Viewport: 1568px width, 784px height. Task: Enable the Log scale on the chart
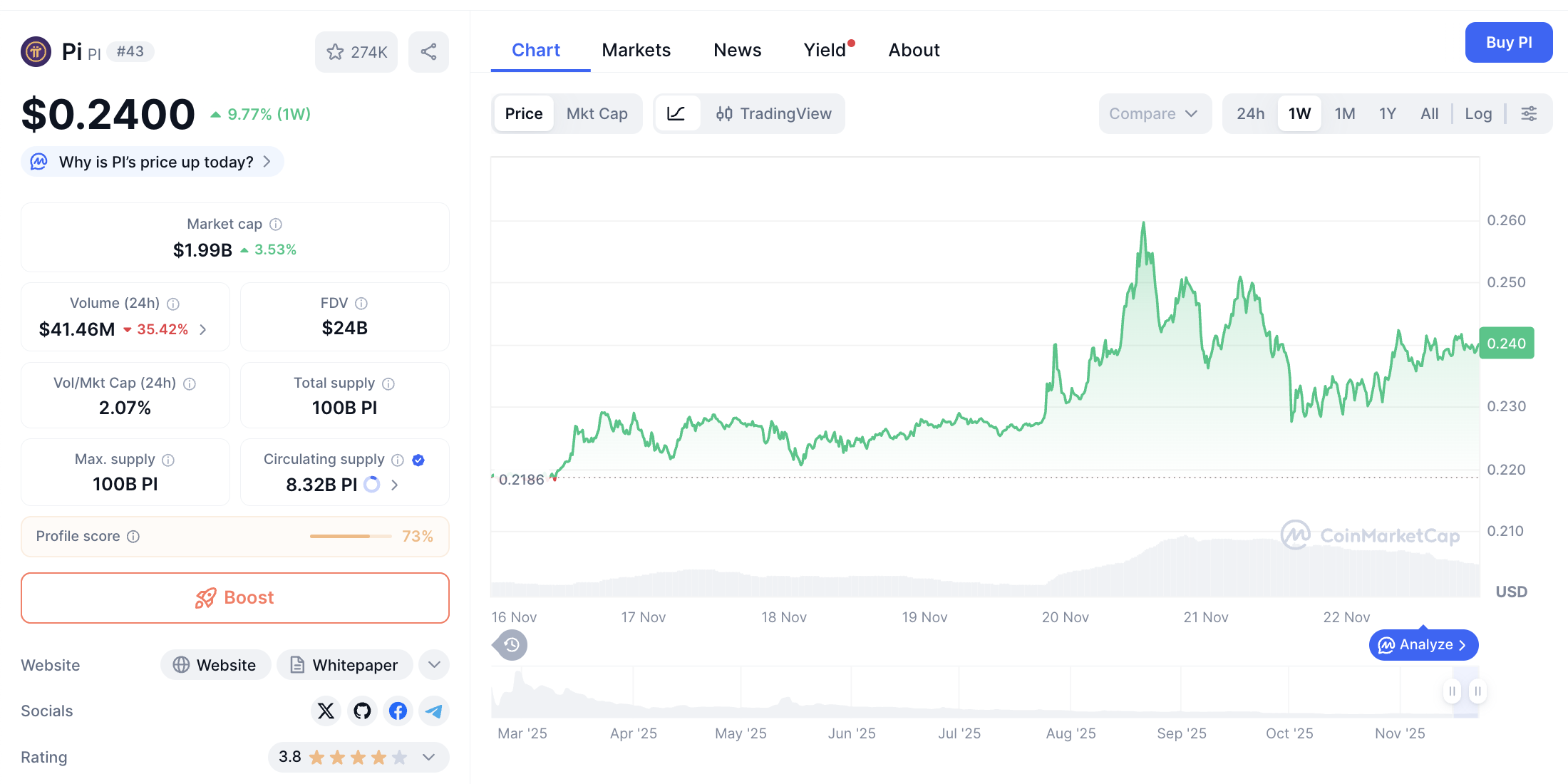(x=1478, y=113)
